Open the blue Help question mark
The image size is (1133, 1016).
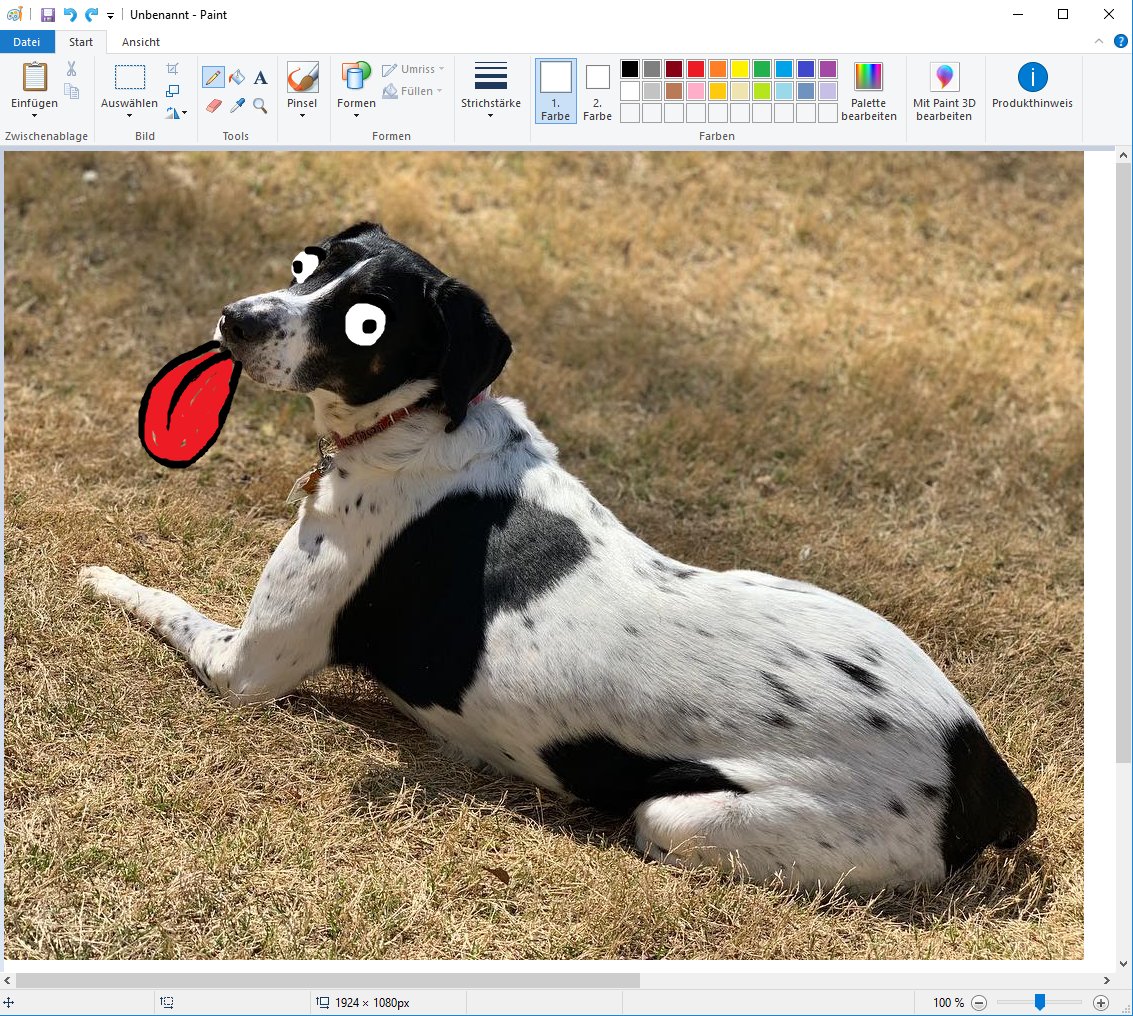[1120, 42]
